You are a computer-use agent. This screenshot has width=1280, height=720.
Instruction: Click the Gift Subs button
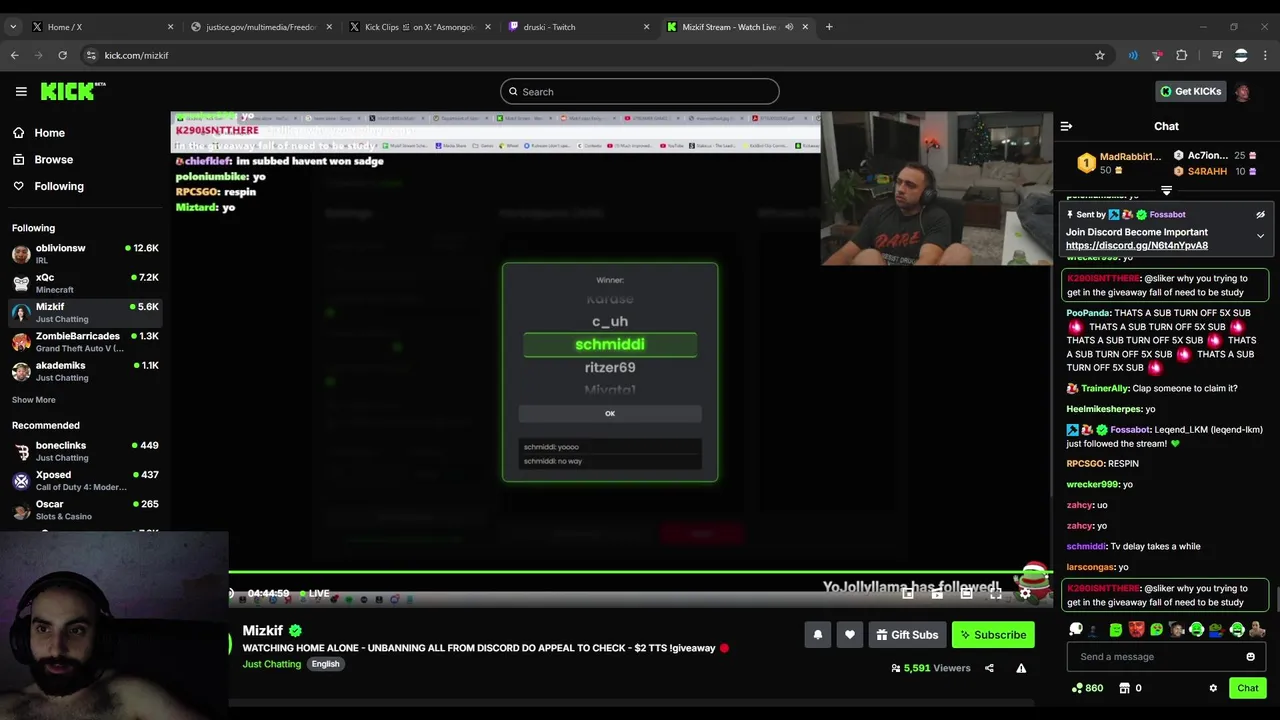tap(907, 634)
